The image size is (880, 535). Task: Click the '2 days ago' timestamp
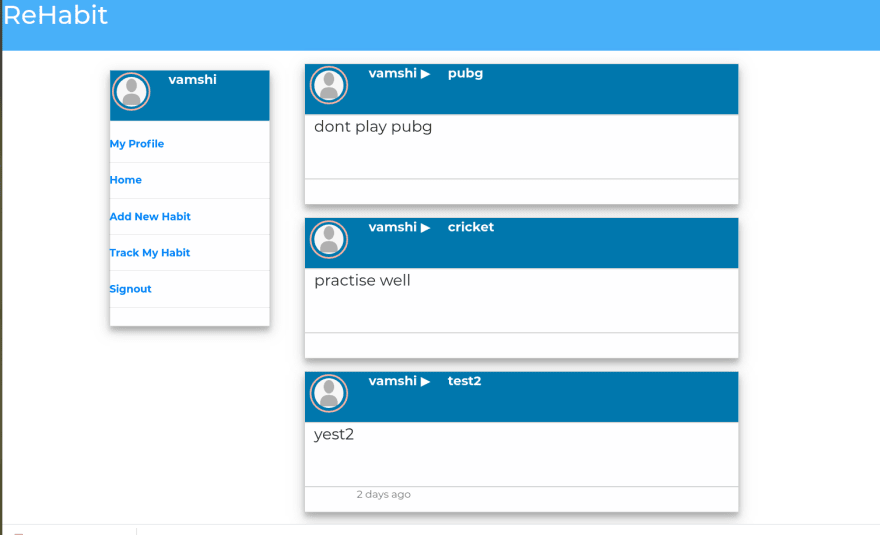click(x=383, y=495)
